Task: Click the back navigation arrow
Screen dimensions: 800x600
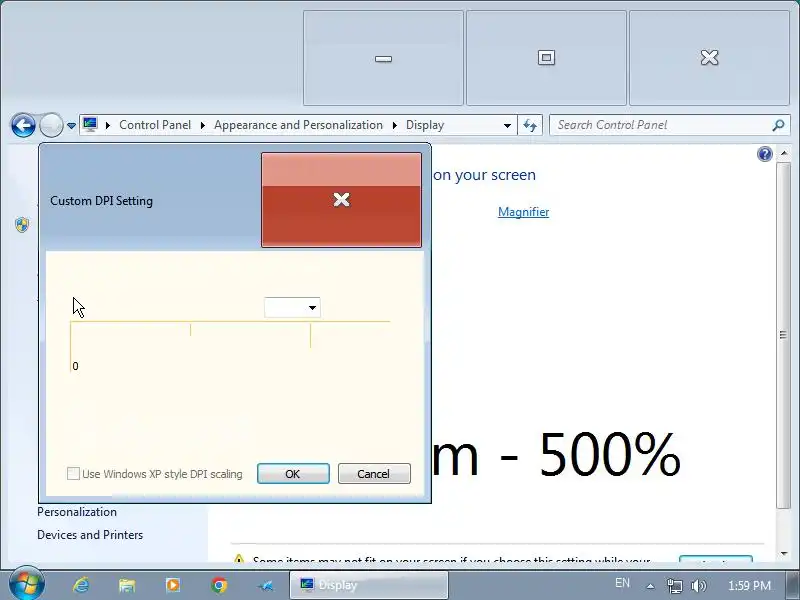Action: pyautogui.click(x=23, y=125)
